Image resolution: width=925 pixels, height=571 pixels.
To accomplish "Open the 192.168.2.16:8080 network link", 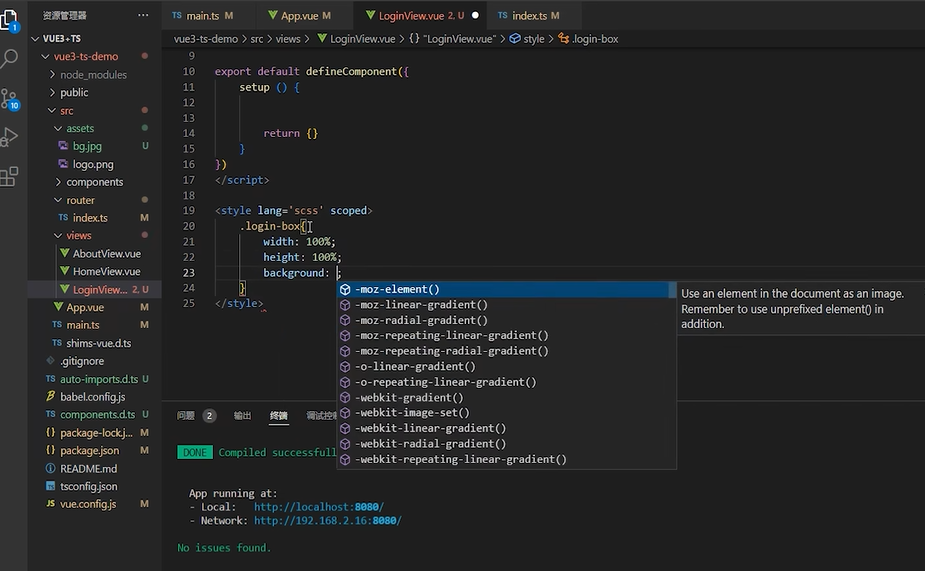I will pyautogui.click(x=328, y=520).
